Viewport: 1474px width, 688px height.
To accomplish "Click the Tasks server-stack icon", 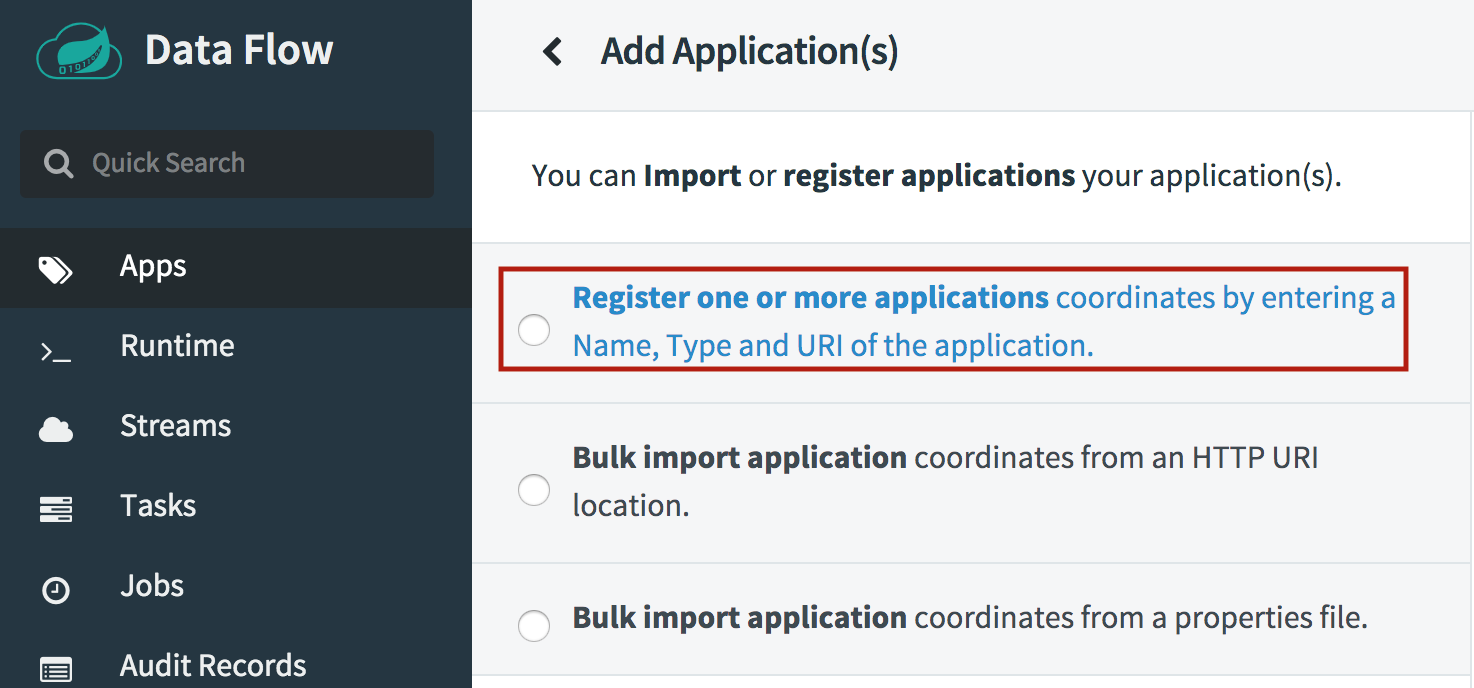I will 56,509.
